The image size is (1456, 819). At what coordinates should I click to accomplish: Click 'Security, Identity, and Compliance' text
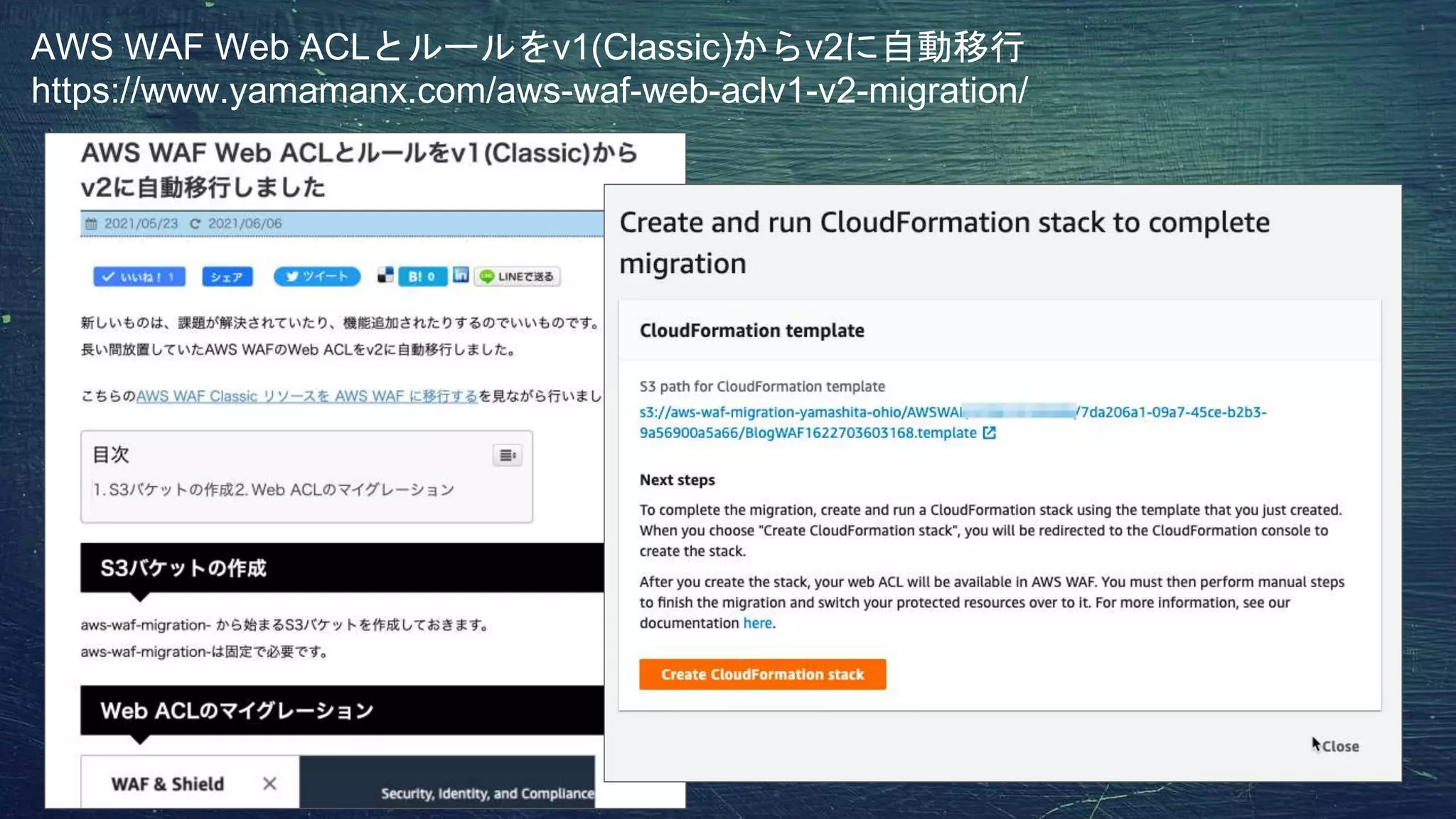pyautogui.click(x=488, y=793)
